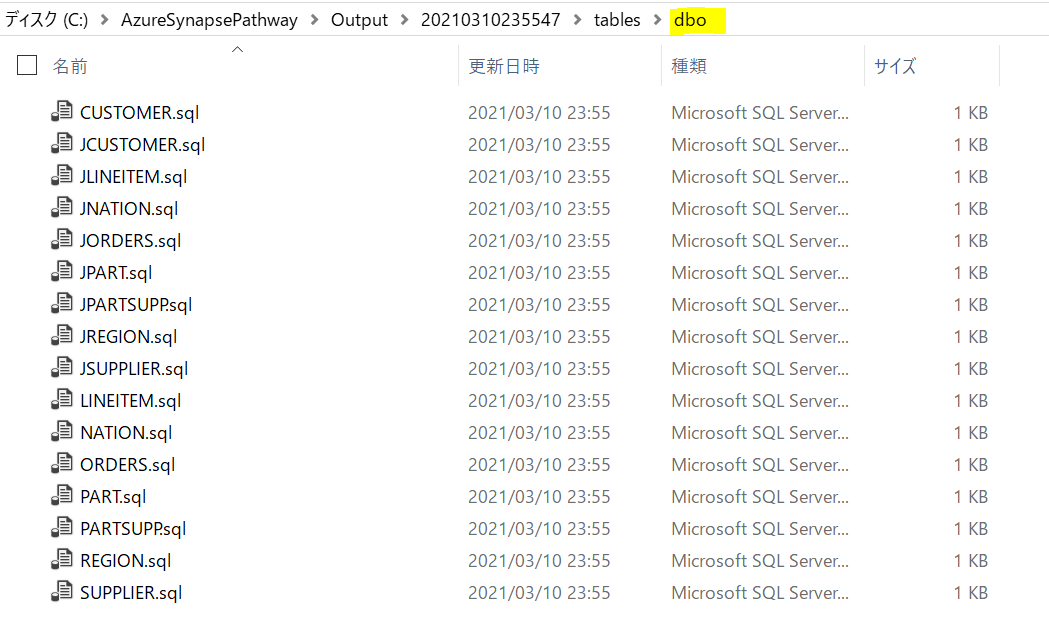Click the type cell of JORDERS.sql
This screenshot has width=1049, height=627.
pos(760,241)
